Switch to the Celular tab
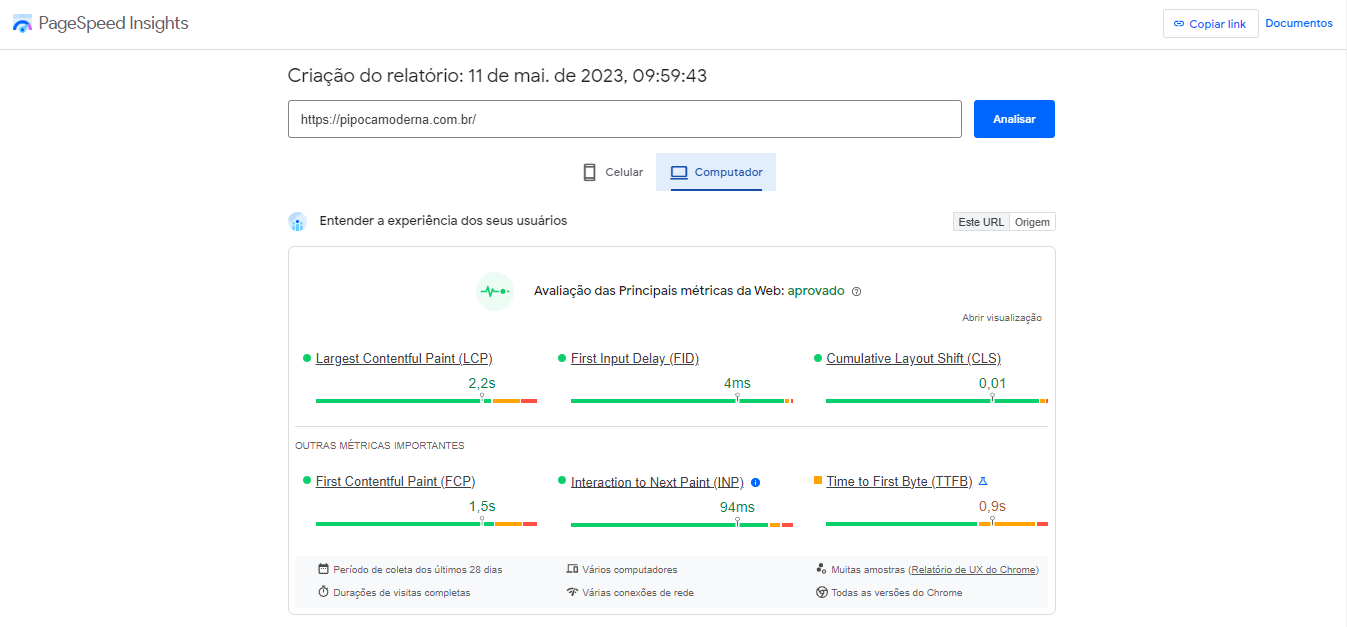Screen dimensions: 1347x627 tap(613, 172)
